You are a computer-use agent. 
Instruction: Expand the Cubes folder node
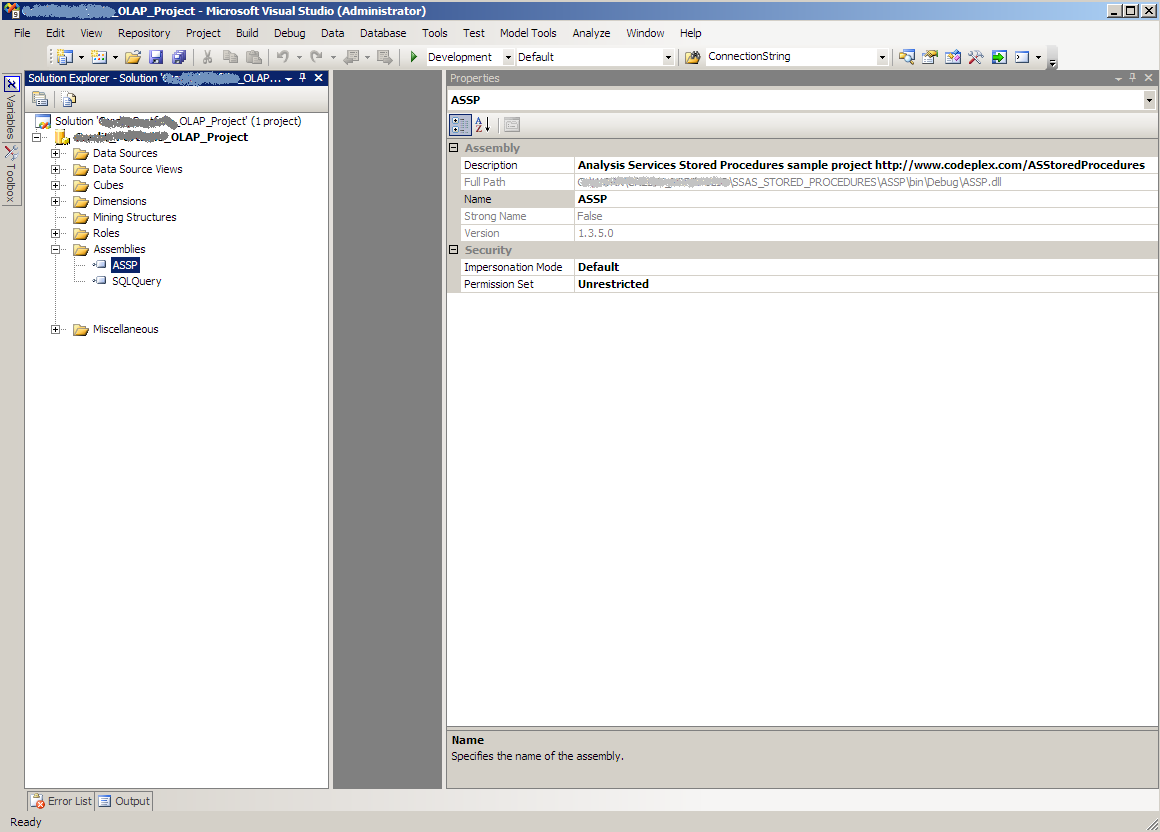tap(55, 186)
